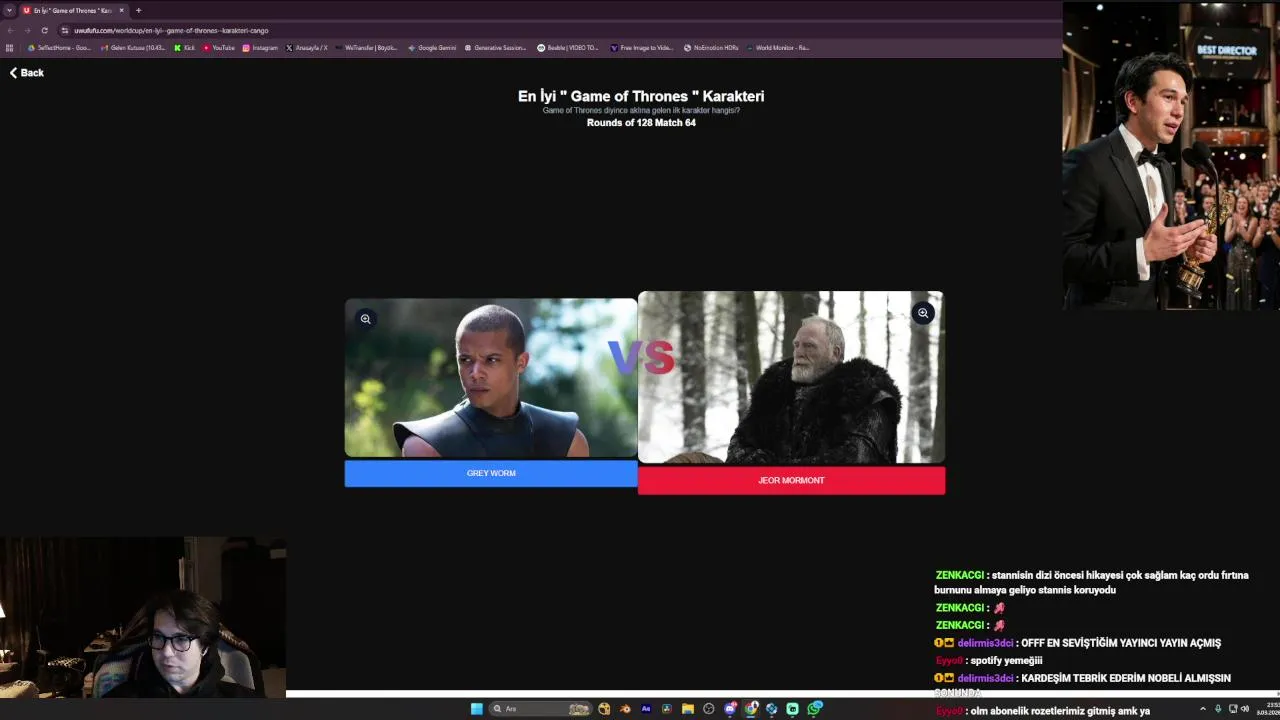
Task: Open File Explorer from the taskbar
Action: [x=688, y=709]
